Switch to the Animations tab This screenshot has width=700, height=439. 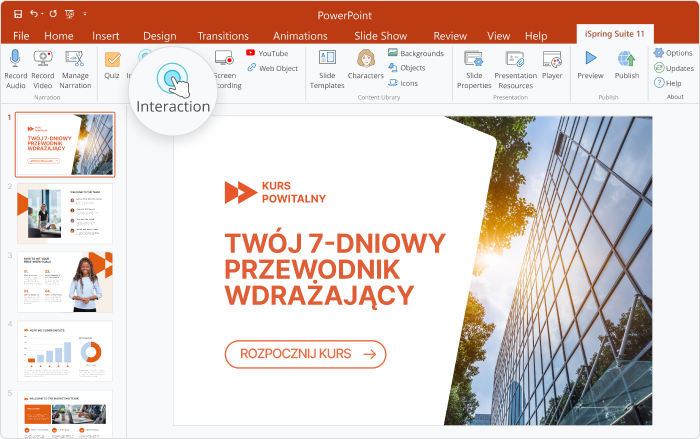(x=300, y=36)
